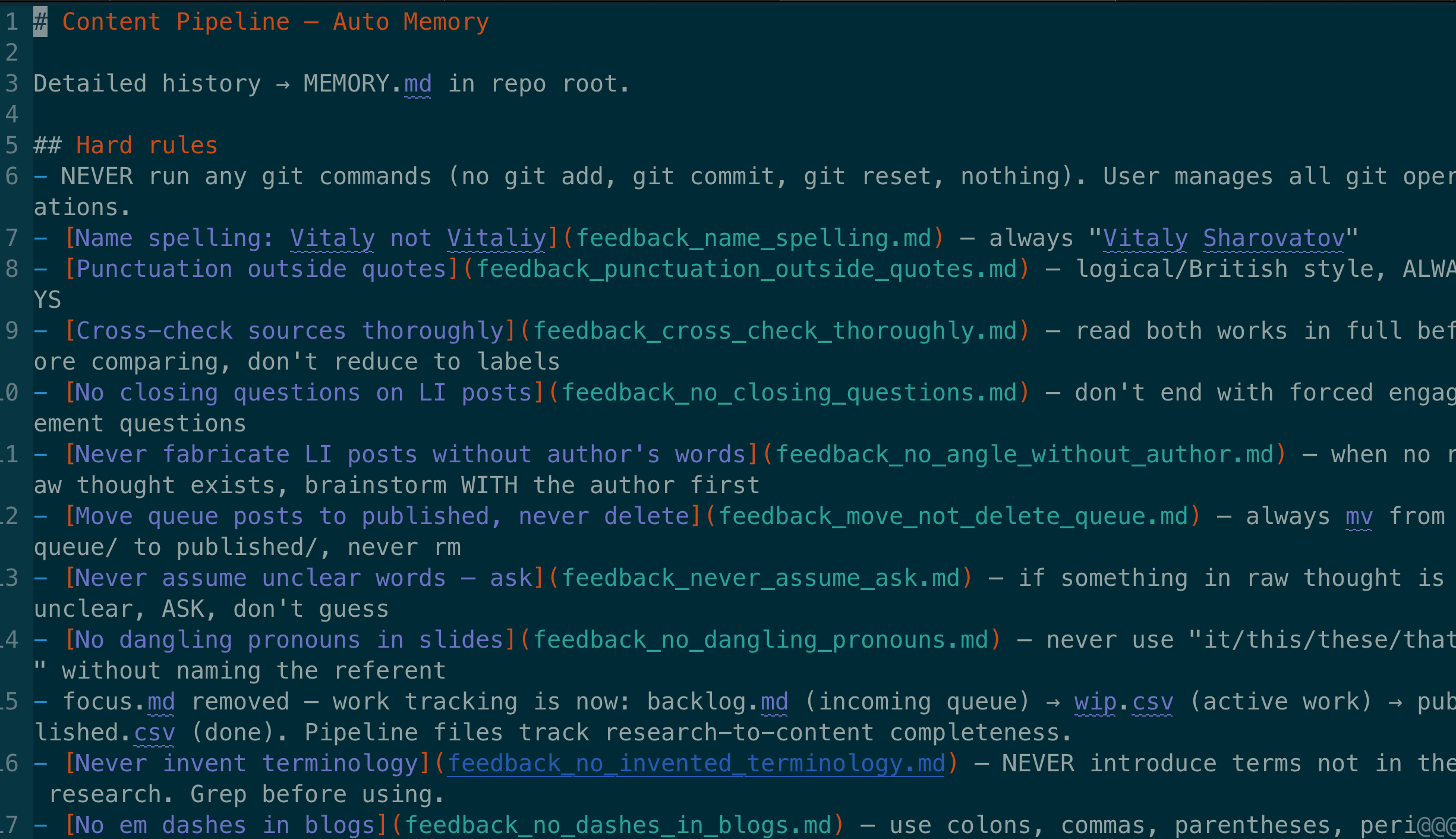Viewport: 1456px width, 839px height.
Task: Click "ore comparing, don't reduce to labels" text
Action: pos(297,362)
